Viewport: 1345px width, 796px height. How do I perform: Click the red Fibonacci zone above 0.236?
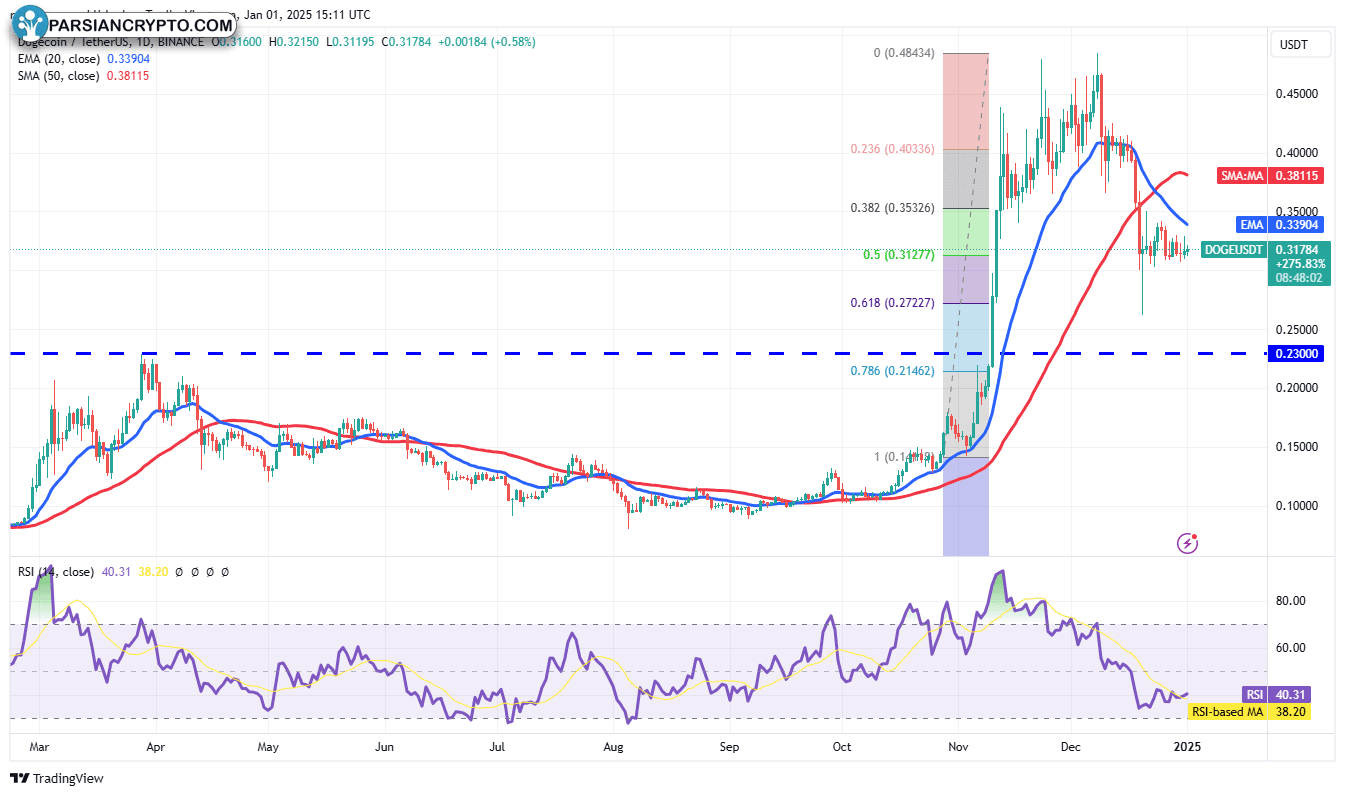965,101
